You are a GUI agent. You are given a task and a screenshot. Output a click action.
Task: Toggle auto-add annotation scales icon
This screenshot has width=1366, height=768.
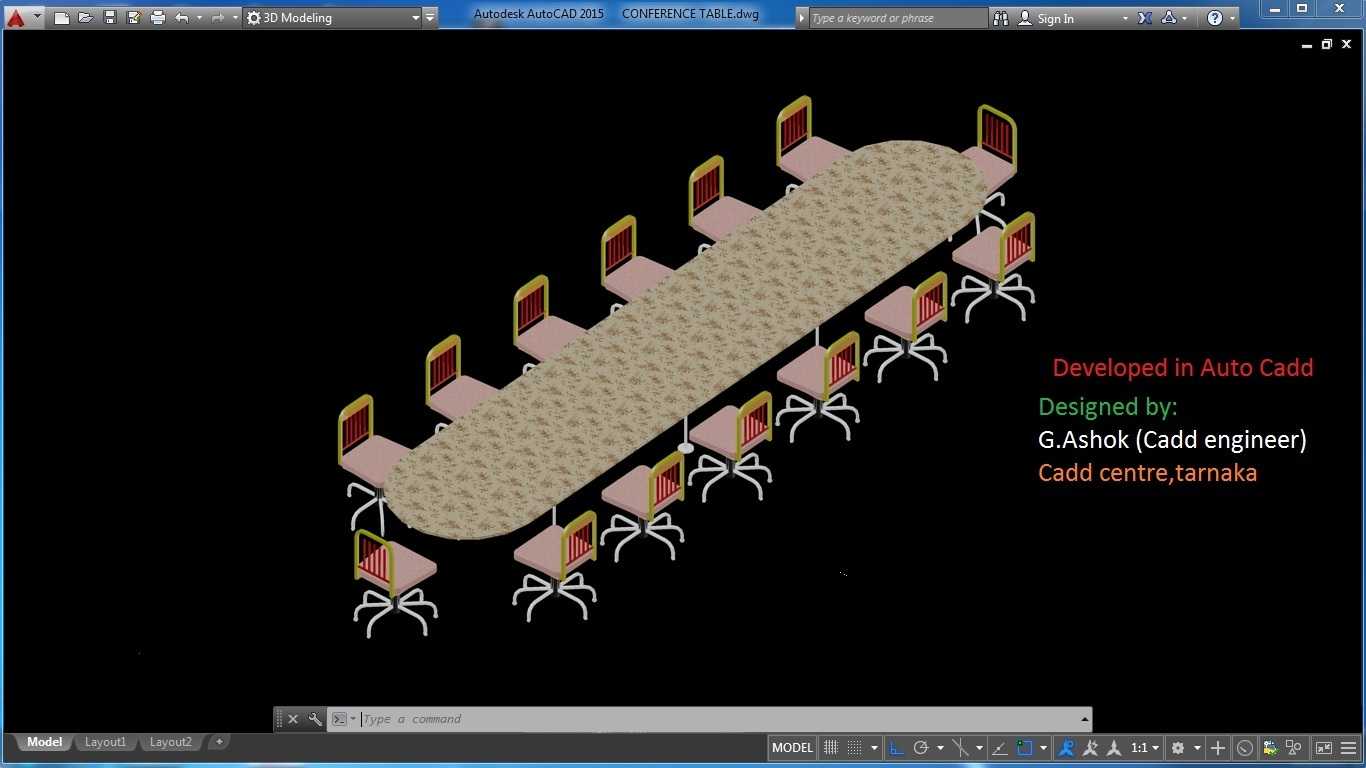point(1091,747)
